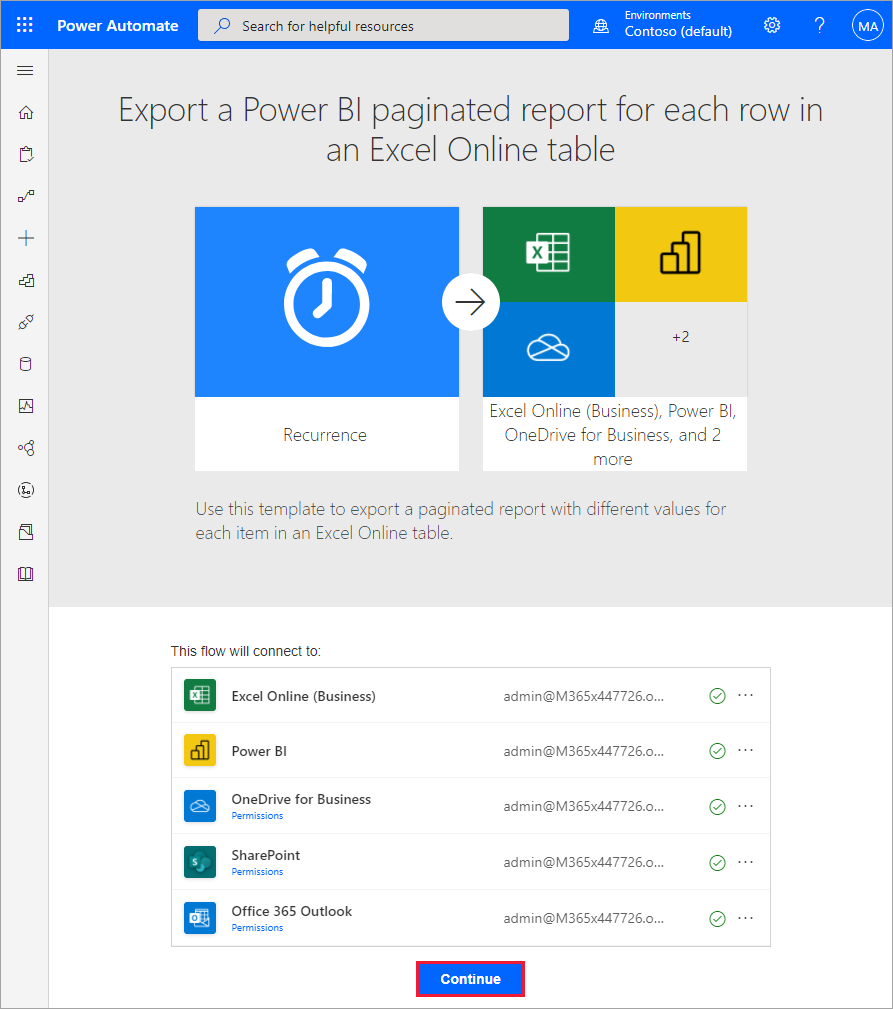Viewport: 893px width, 1009px height.
Task: Open Action items clipboard icon in sidebar
Action: tap(26, 154)
